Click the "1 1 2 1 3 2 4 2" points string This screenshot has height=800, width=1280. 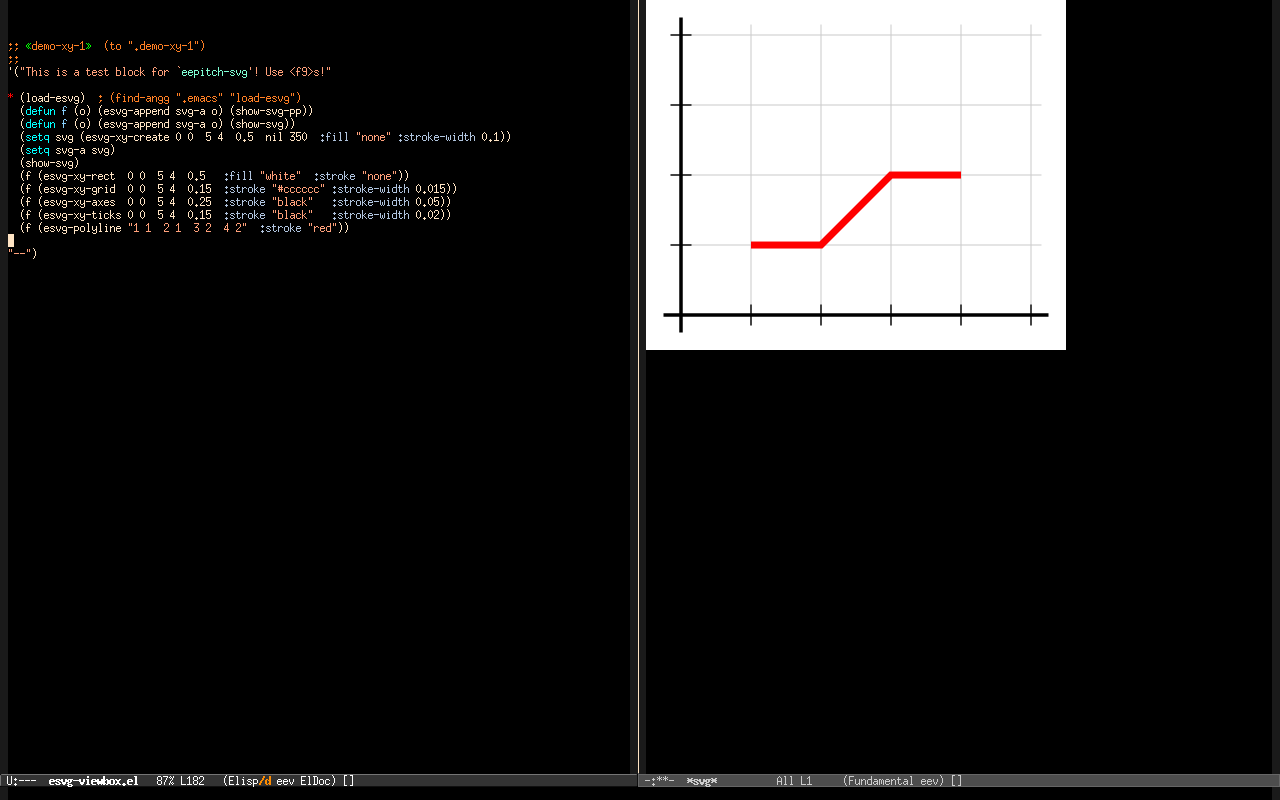tap(187, 228)
